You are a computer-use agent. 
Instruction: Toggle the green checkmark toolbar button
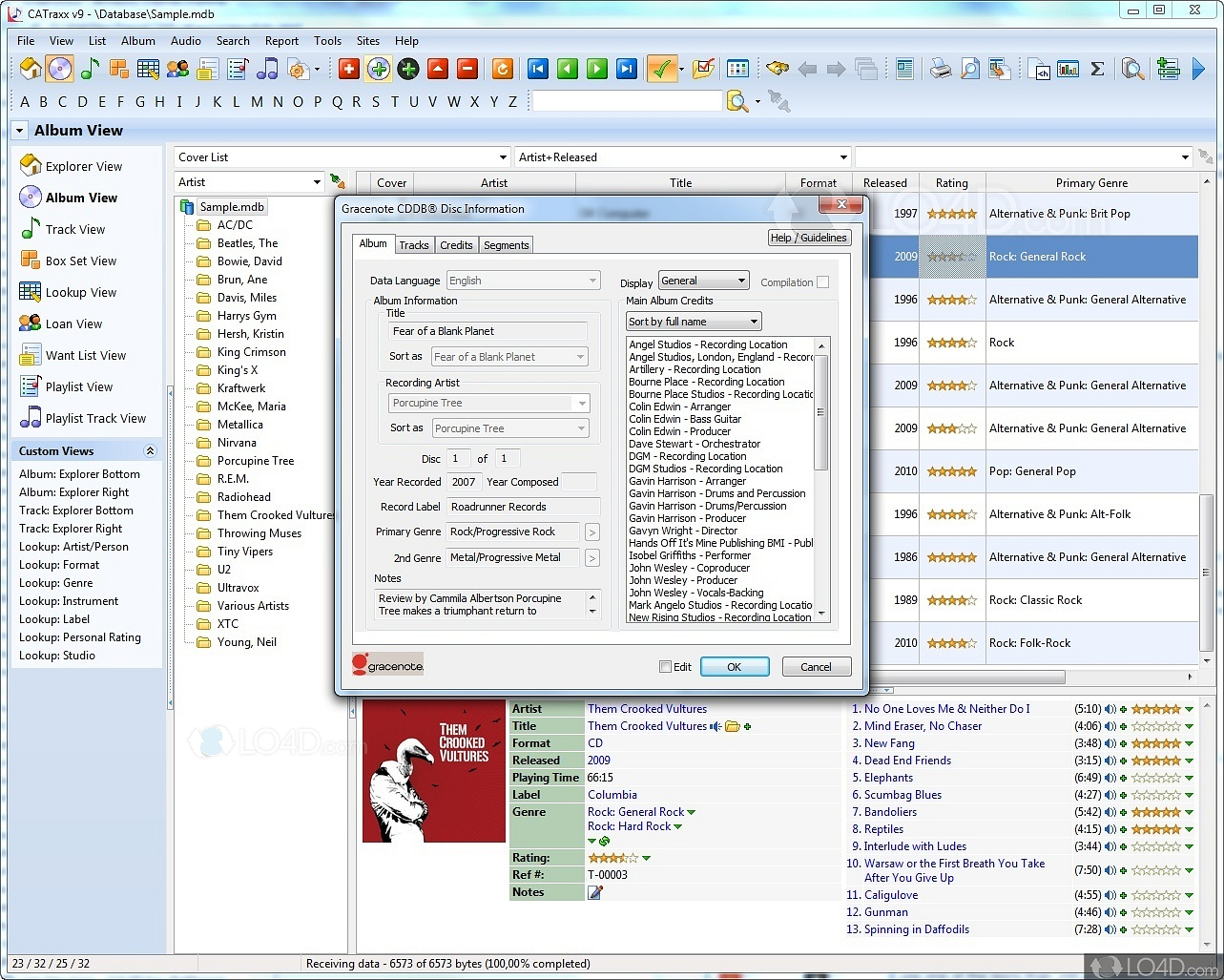(660, 69)
